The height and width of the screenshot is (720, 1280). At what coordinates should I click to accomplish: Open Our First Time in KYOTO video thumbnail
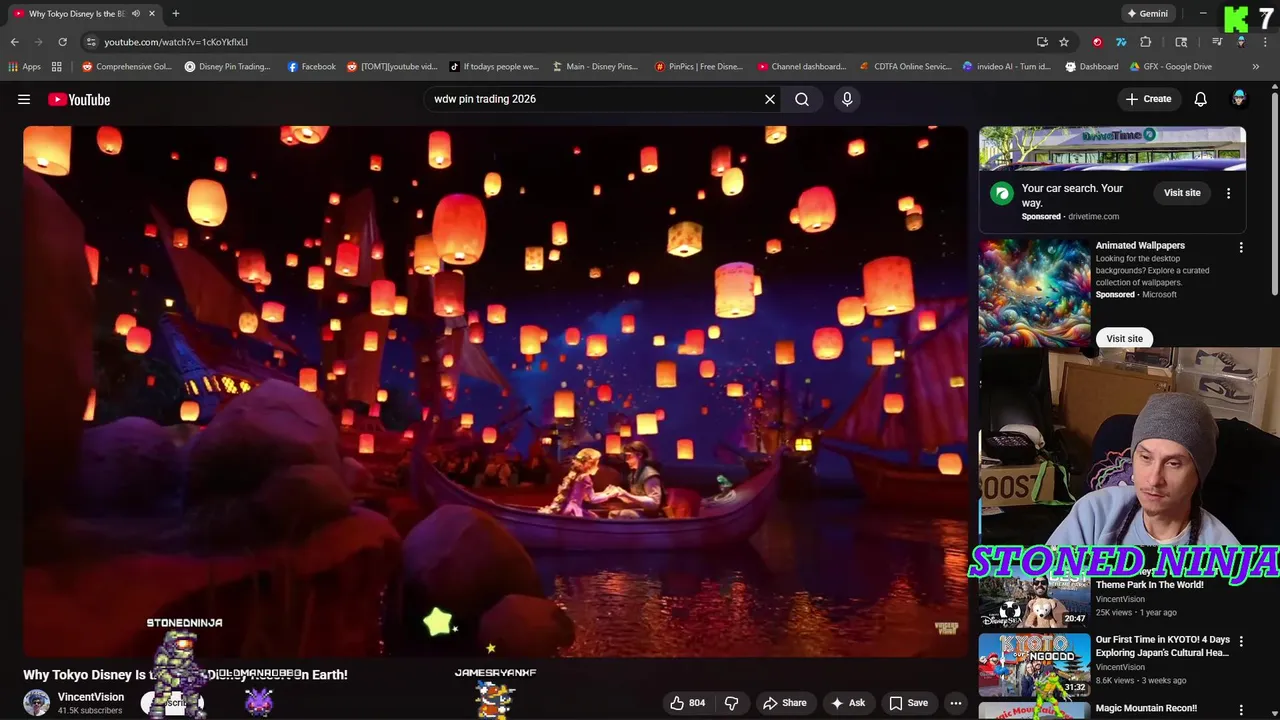pyautogui.click(x=1034, y=665)
